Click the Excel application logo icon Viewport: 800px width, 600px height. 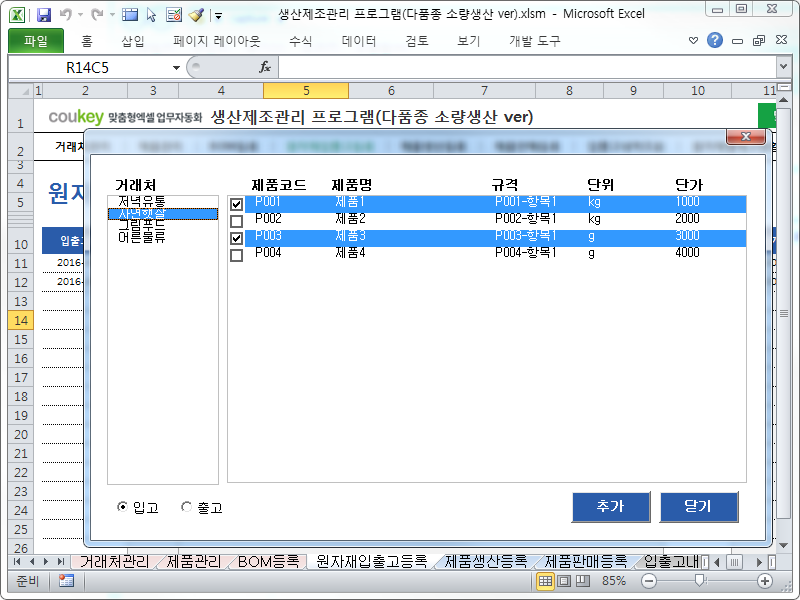point(17,15)
